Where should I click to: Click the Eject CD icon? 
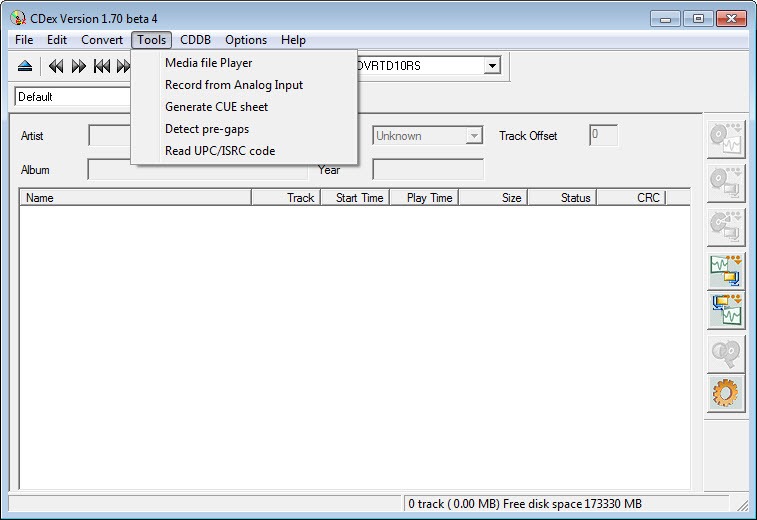point(25,66)
